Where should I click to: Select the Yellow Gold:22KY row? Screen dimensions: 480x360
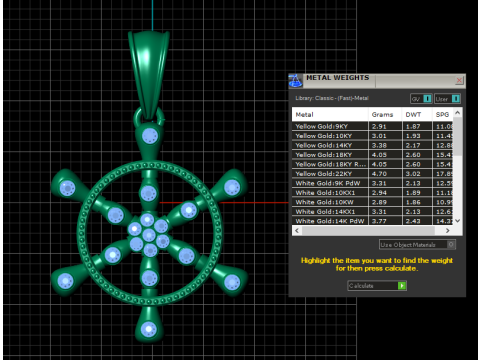coord(373,174)
